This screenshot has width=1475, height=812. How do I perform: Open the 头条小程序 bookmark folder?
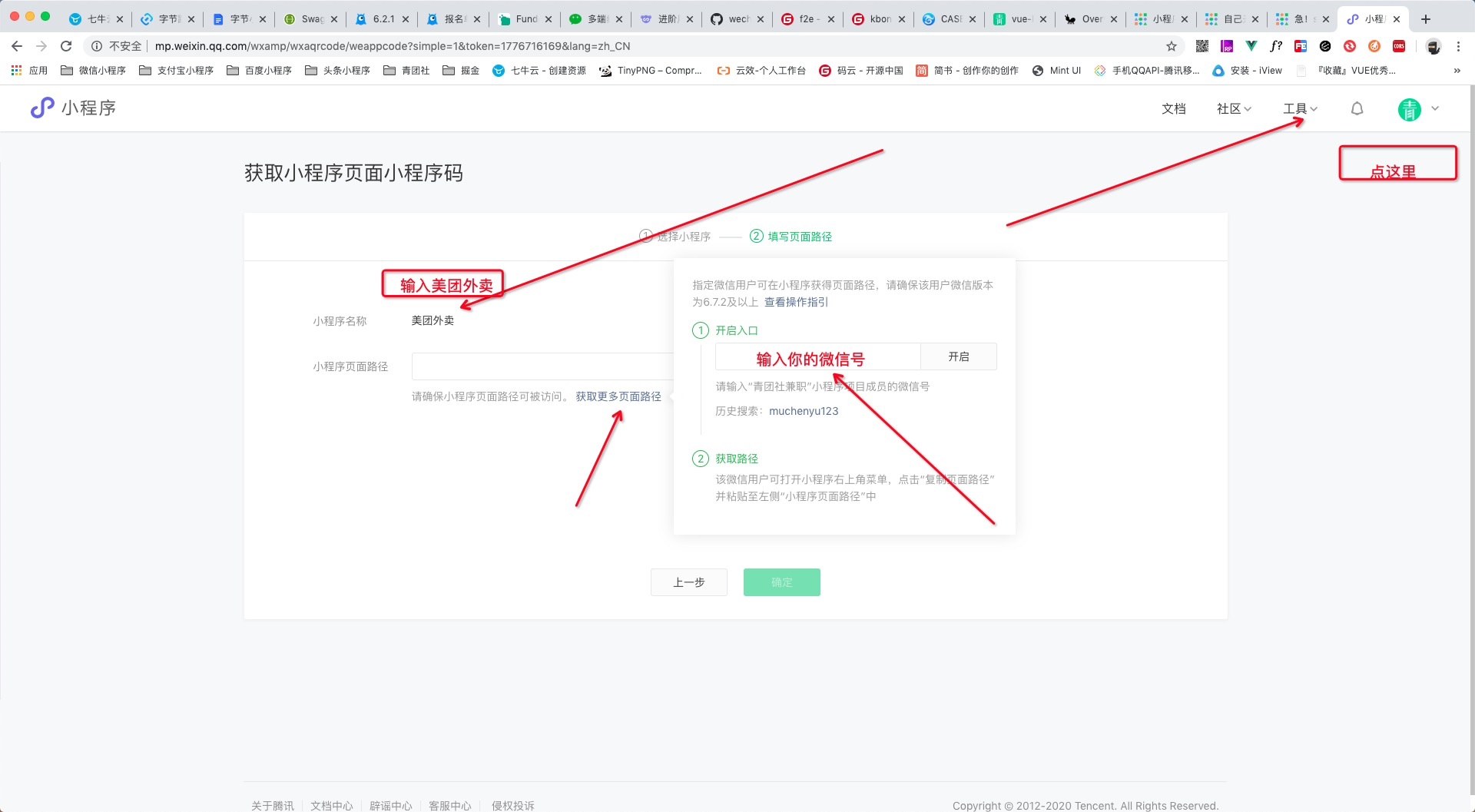(338, 71)
